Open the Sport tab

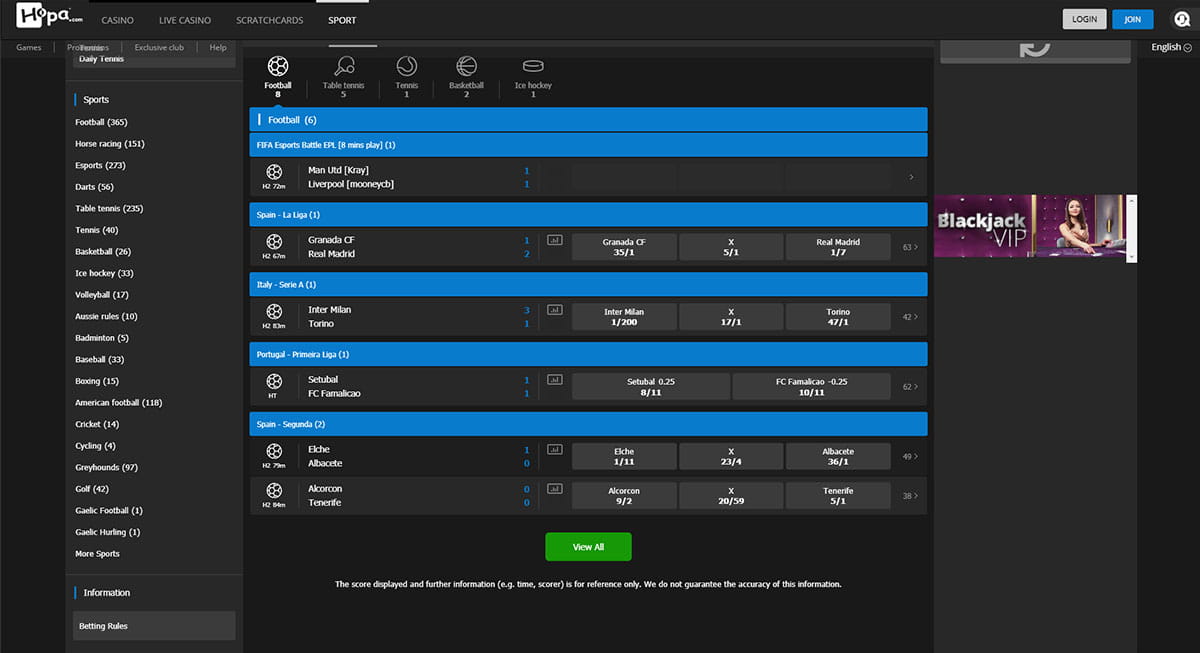tap(342, 20)
